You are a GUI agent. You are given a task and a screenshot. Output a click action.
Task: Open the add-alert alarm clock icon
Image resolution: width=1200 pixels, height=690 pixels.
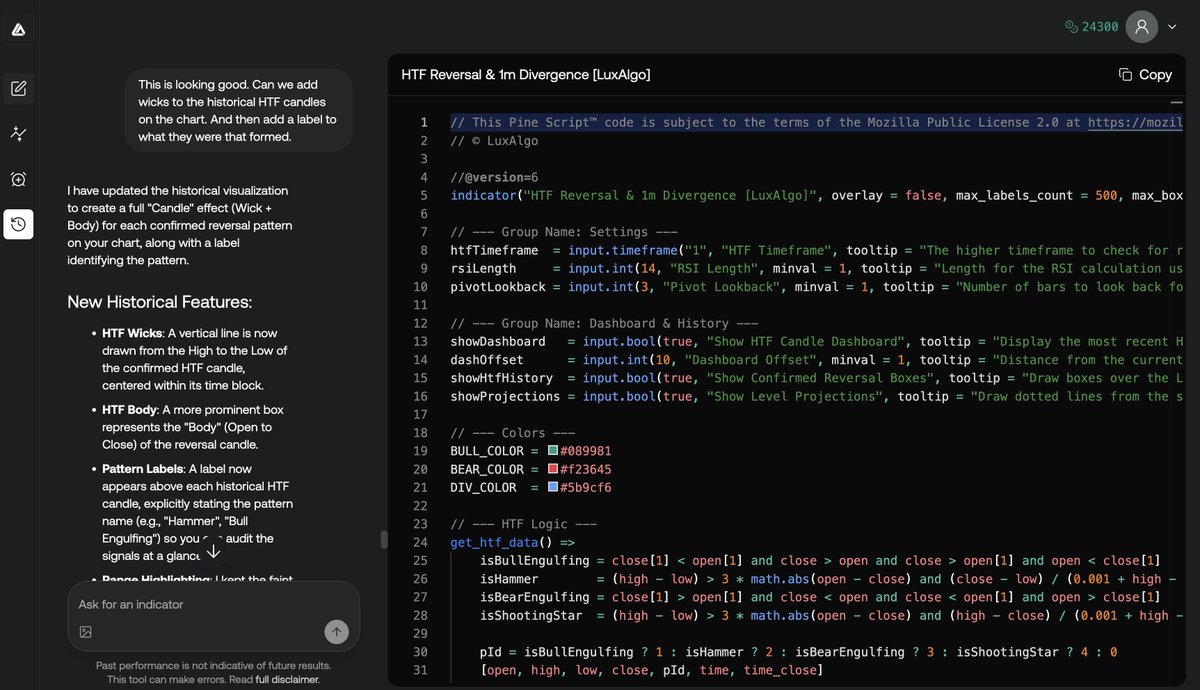tap(18, 179)
